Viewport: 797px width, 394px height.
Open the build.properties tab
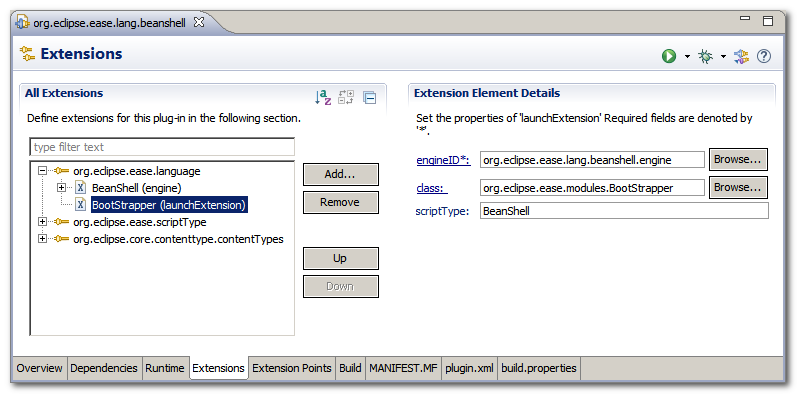tap(539, 368)
